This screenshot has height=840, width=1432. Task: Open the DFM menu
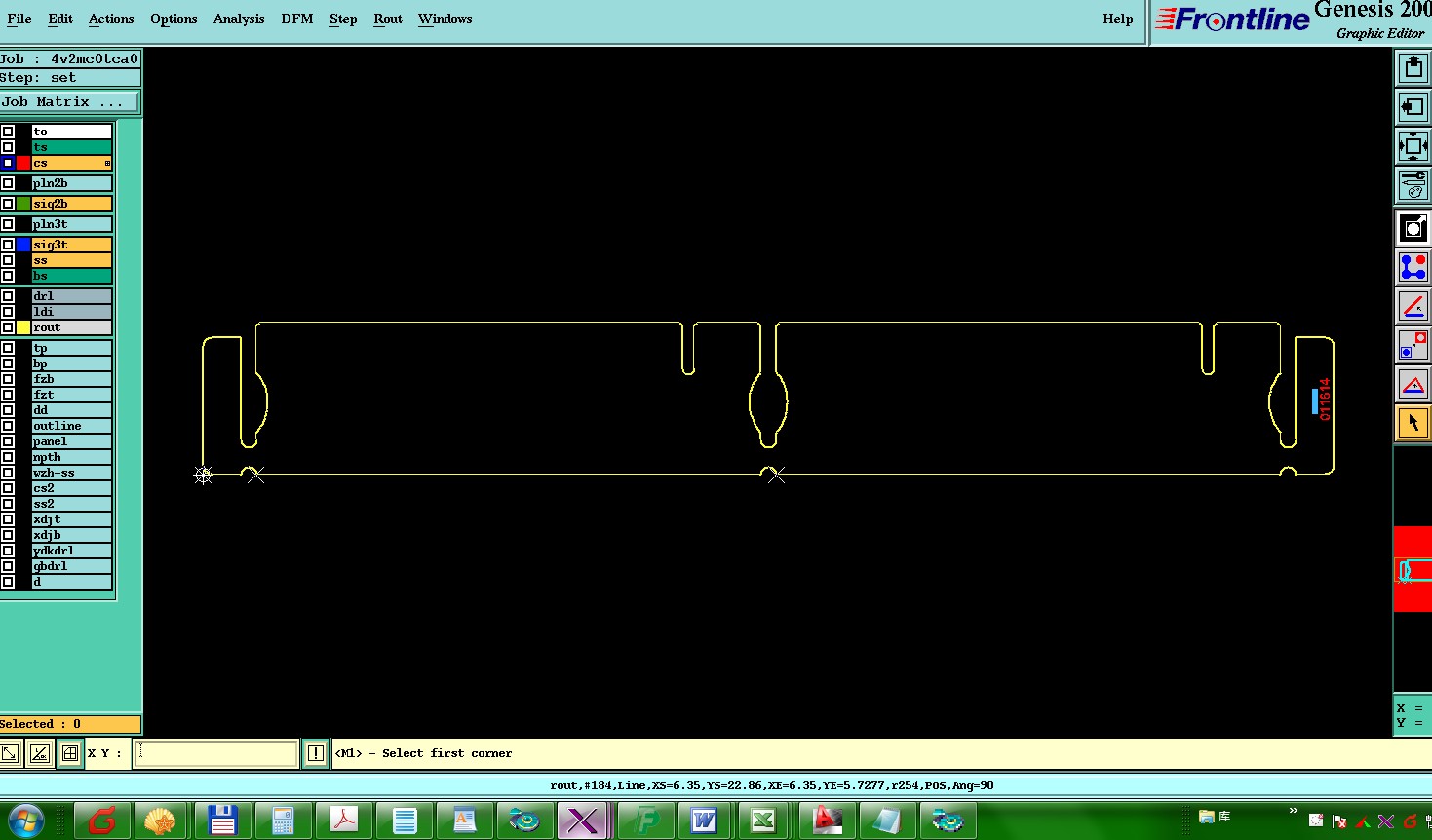[297, 19]
